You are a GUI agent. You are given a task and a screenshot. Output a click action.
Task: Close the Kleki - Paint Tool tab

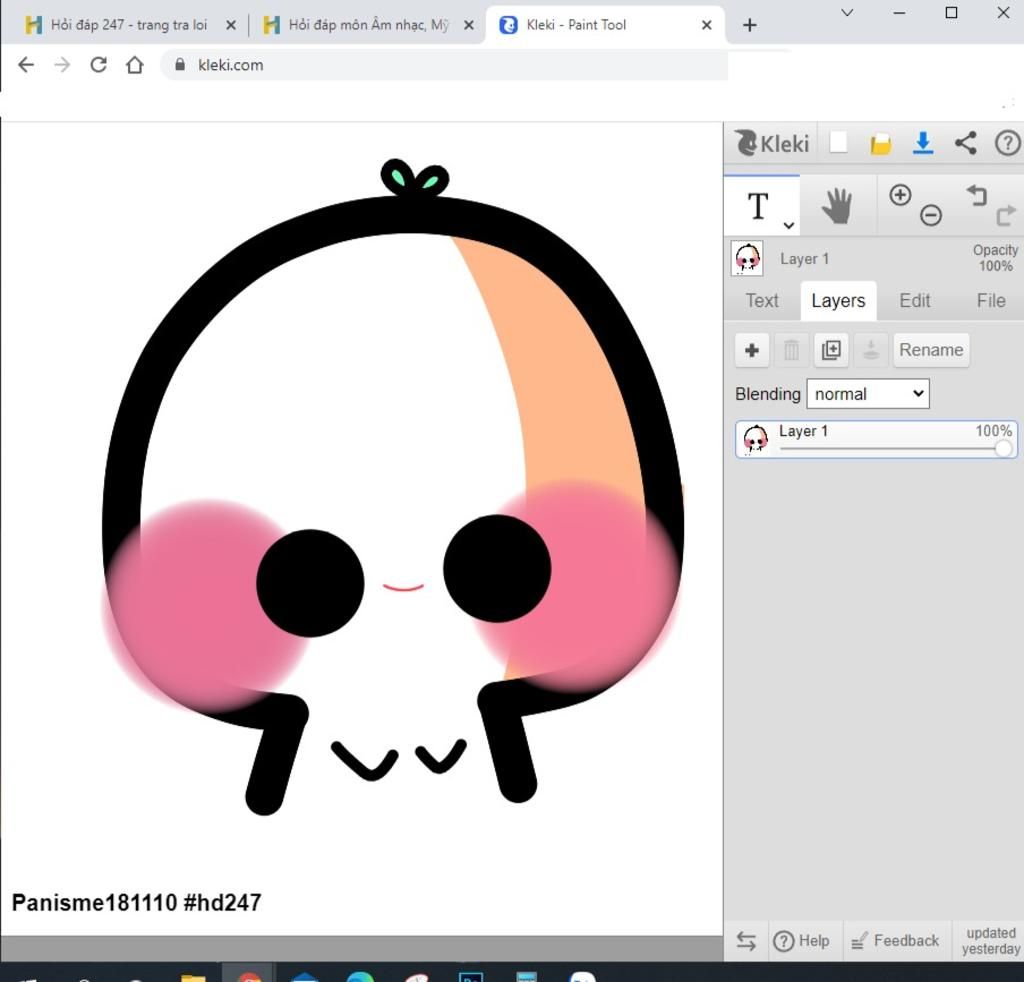[x=706, y=25]
